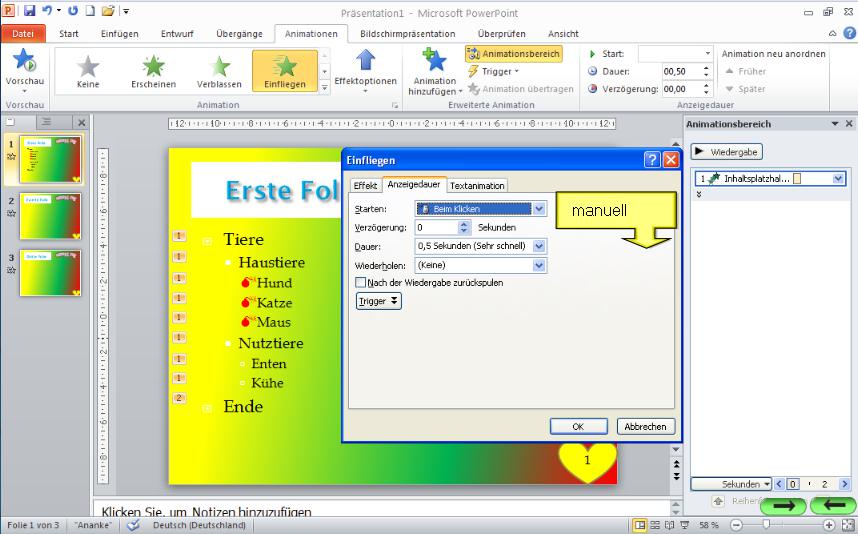This screenshot has width=858, height=534.
Task: Switch to slide sorter view in status bar
Action: click(656, 525)
